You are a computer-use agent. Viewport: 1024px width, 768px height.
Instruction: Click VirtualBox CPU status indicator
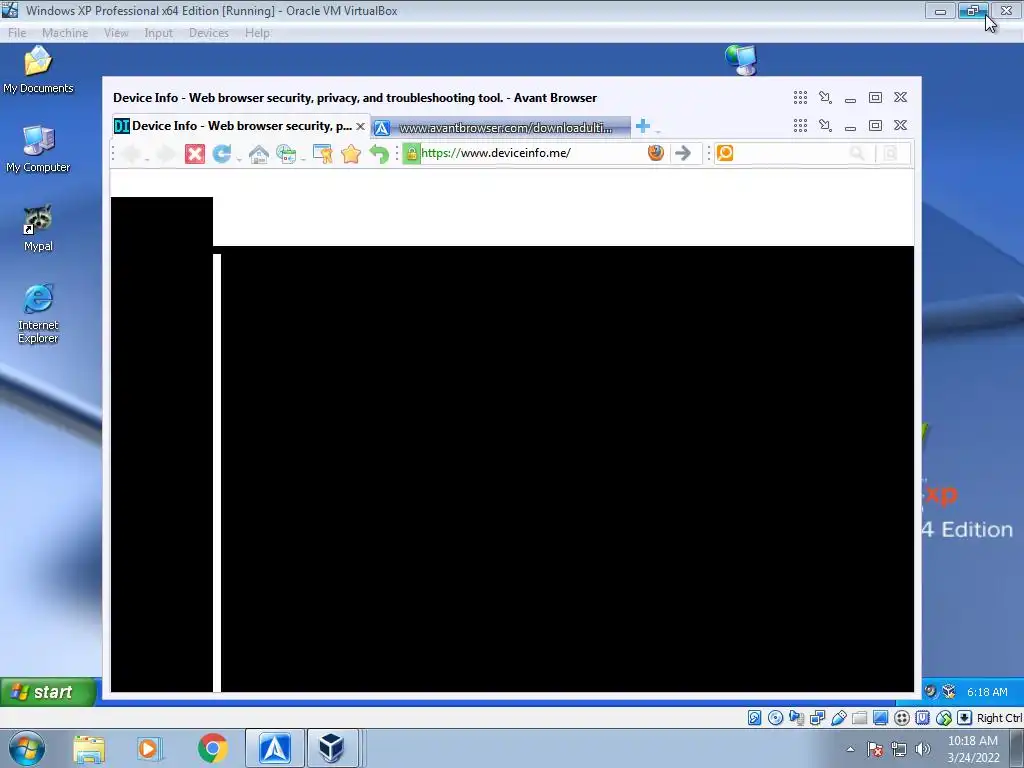922,718
